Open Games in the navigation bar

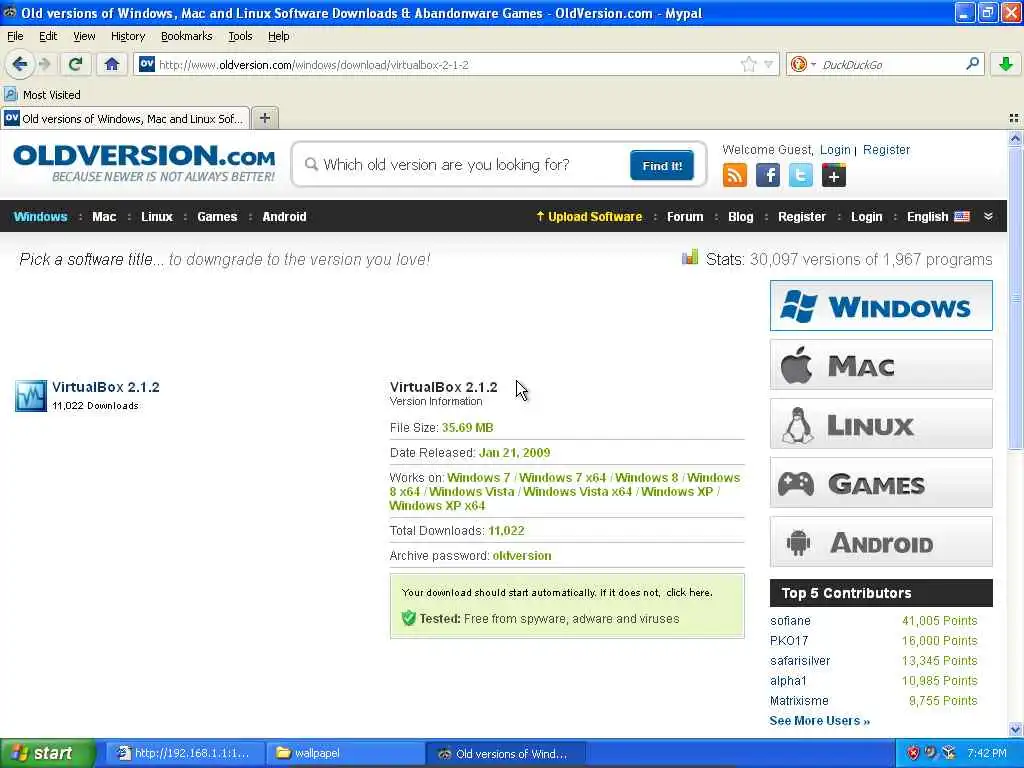[x=217, y=216]
